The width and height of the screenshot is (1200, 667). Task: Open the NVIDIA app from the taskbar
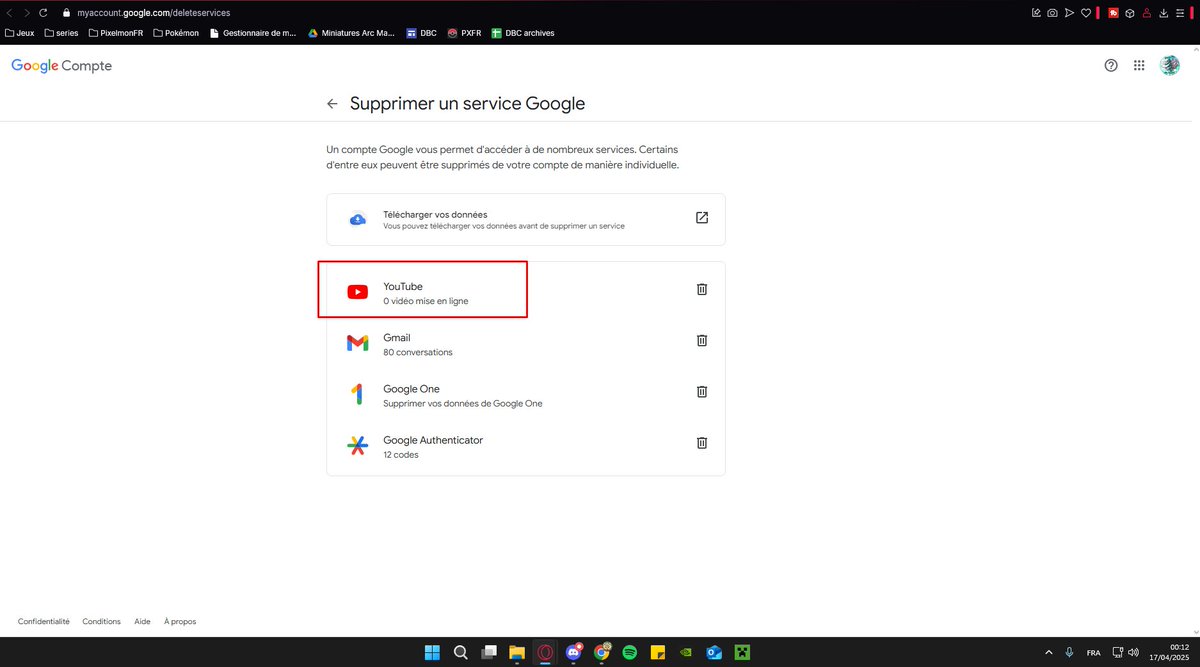686,652
